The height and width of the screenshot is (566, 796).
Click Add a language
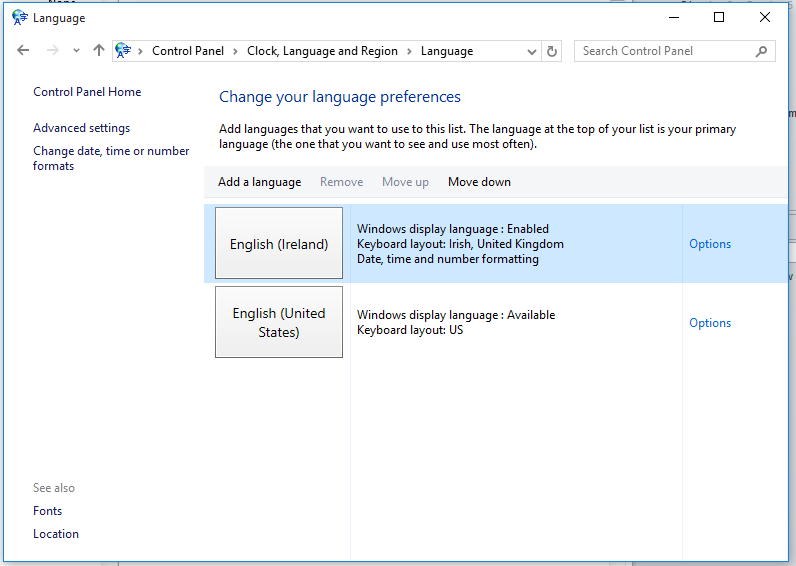click(x=259, y=182)
